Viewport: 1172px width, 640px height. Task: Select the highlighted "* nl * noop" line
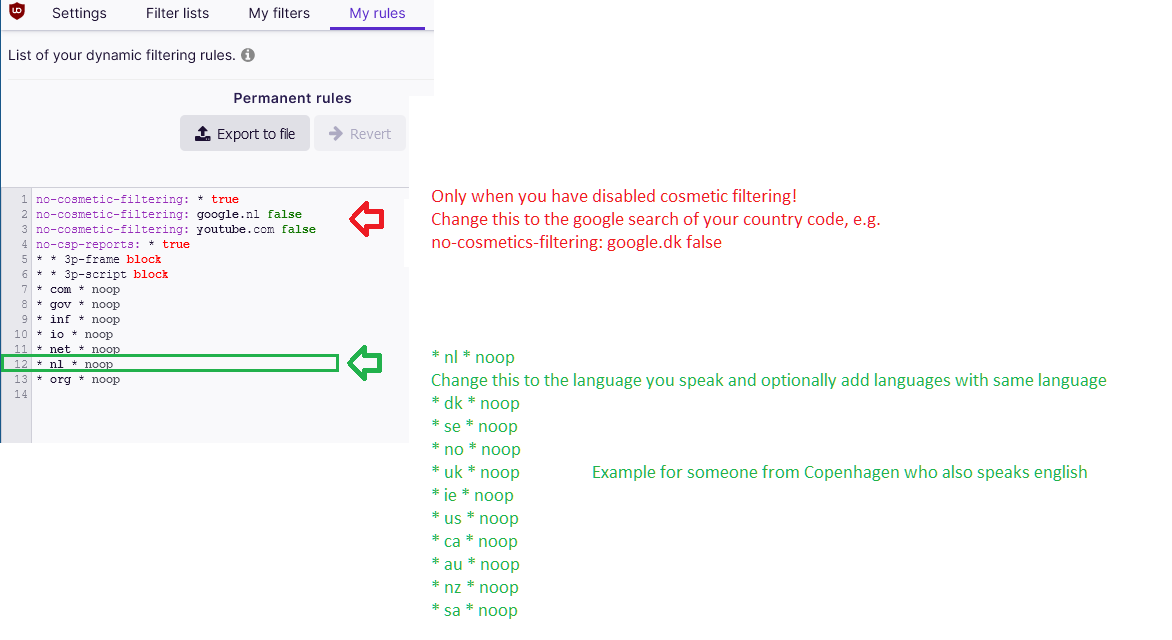(75, 364)
